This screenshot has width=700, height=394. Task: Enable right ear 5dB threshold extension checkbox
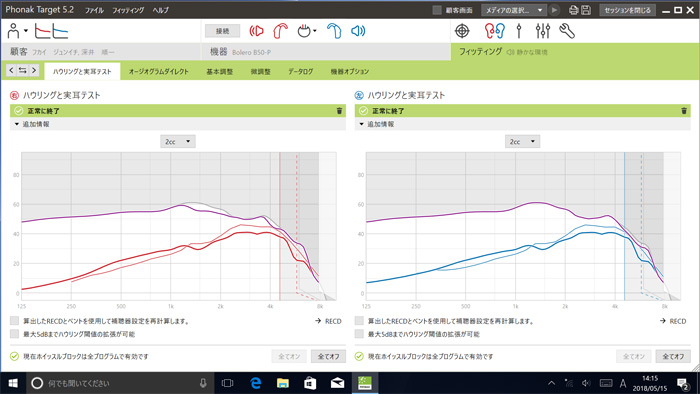tap(15, 334)
